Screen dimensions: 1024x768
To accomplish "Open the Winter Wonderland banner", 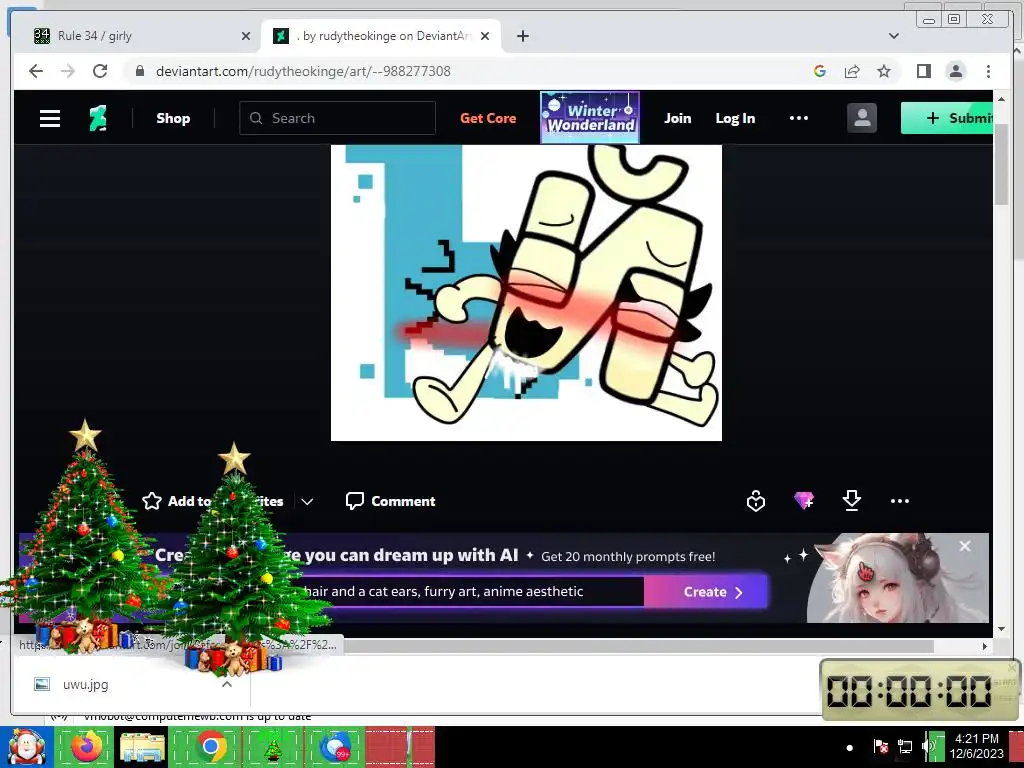I will 590,118.
